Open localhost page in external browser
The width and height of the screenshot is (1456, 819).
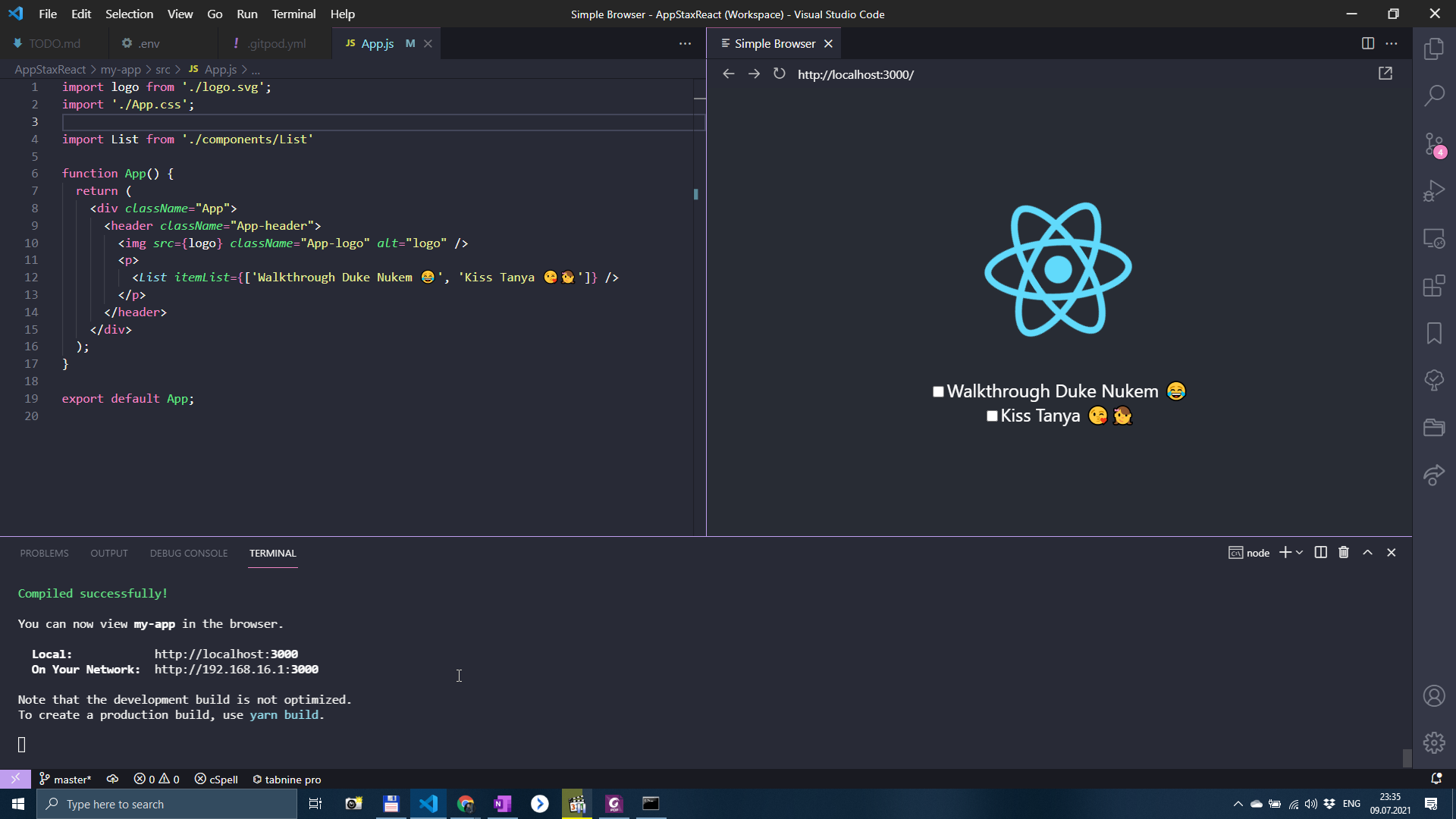pos(1385,74)
